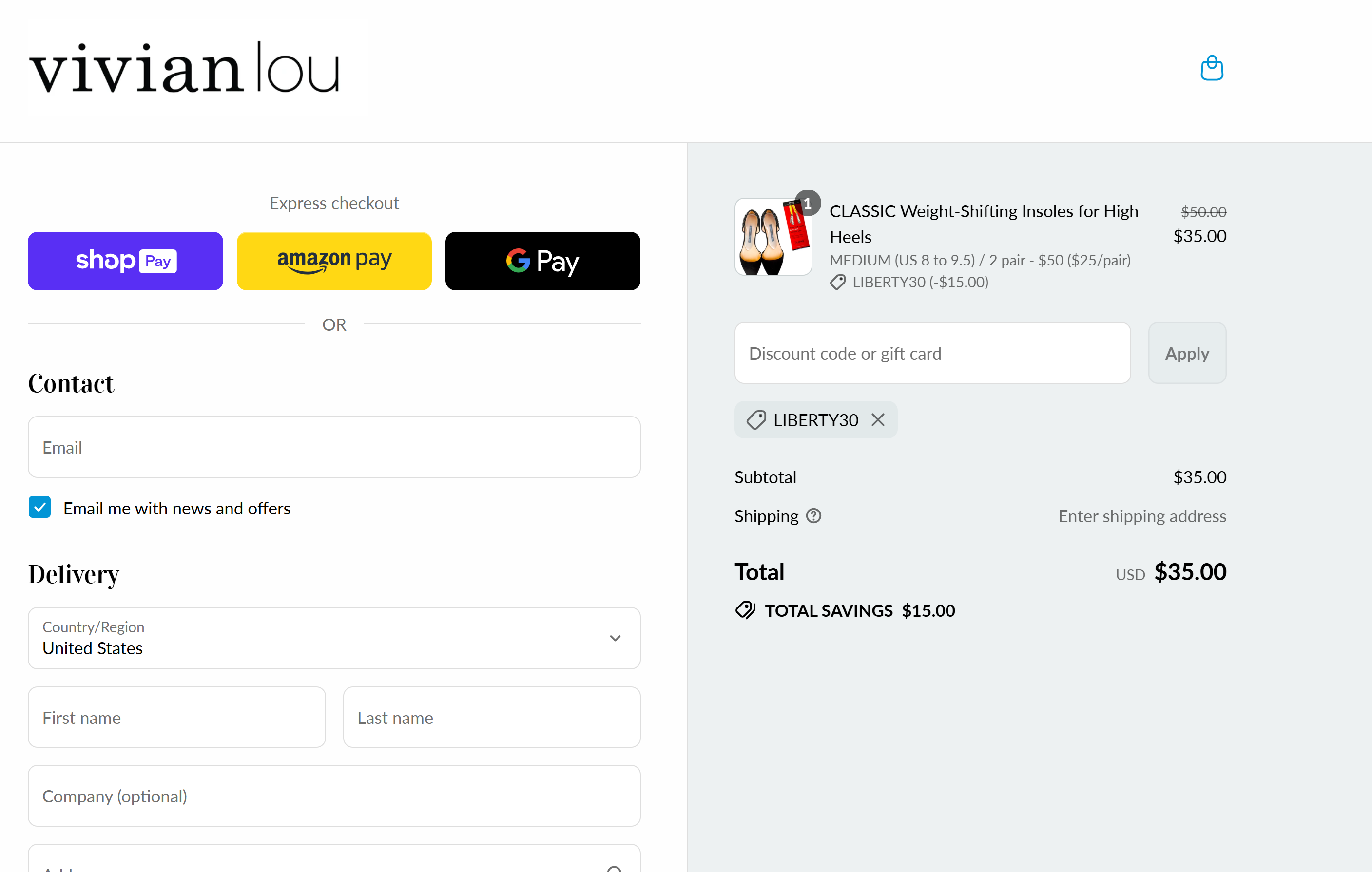Click the vivian lou logo
The width and height of the screenshot is (1372, 872).
pos(184,67)
